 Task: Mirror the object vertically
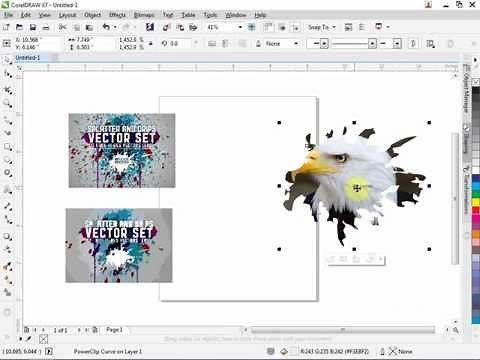click(226, 44)
